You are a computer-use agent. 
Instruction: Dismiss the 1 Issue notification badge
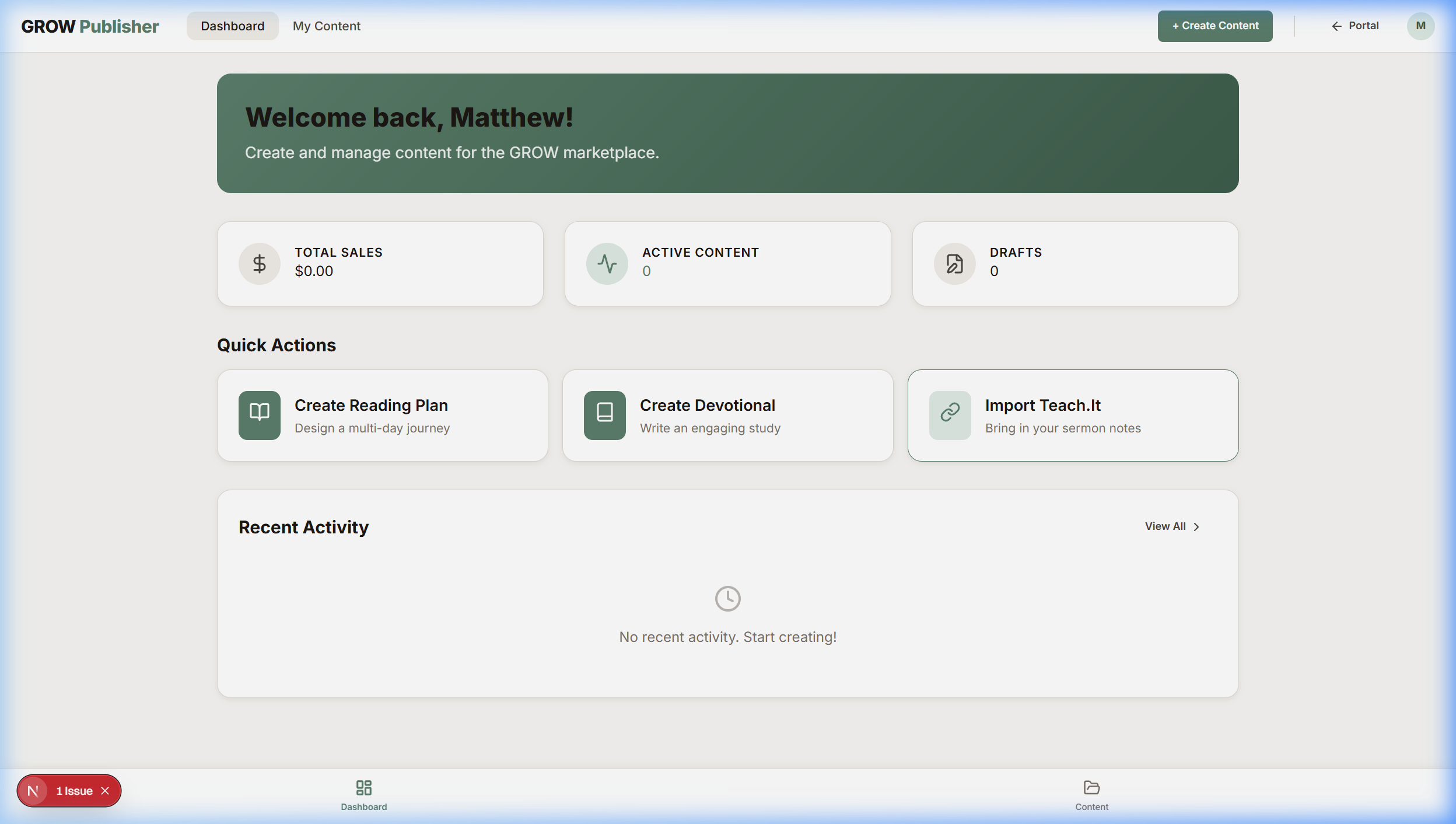click(x=106, y=790)
